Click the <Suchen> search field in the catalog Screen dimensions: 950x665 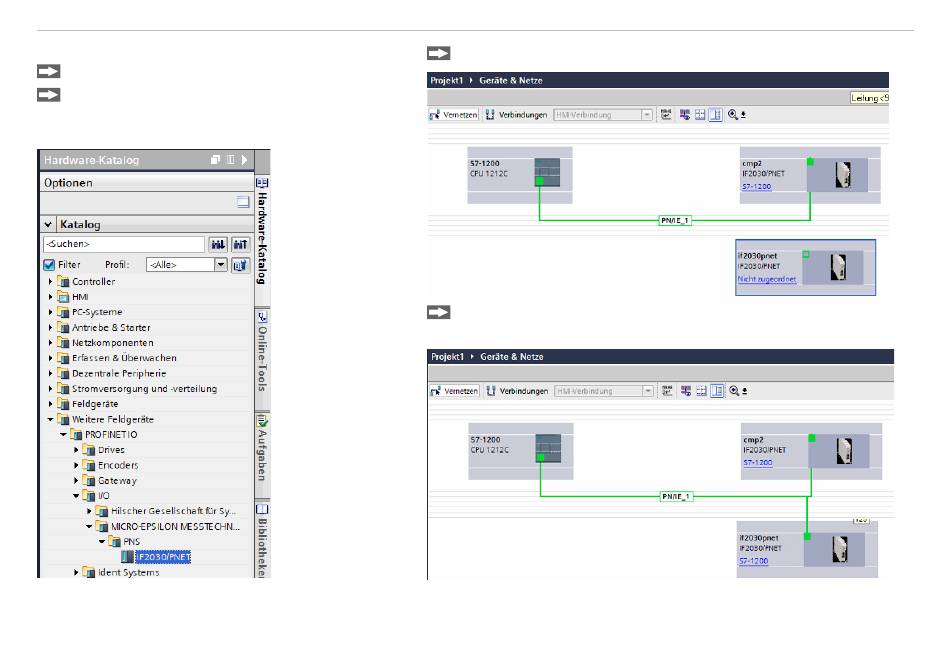click(124, 244)
